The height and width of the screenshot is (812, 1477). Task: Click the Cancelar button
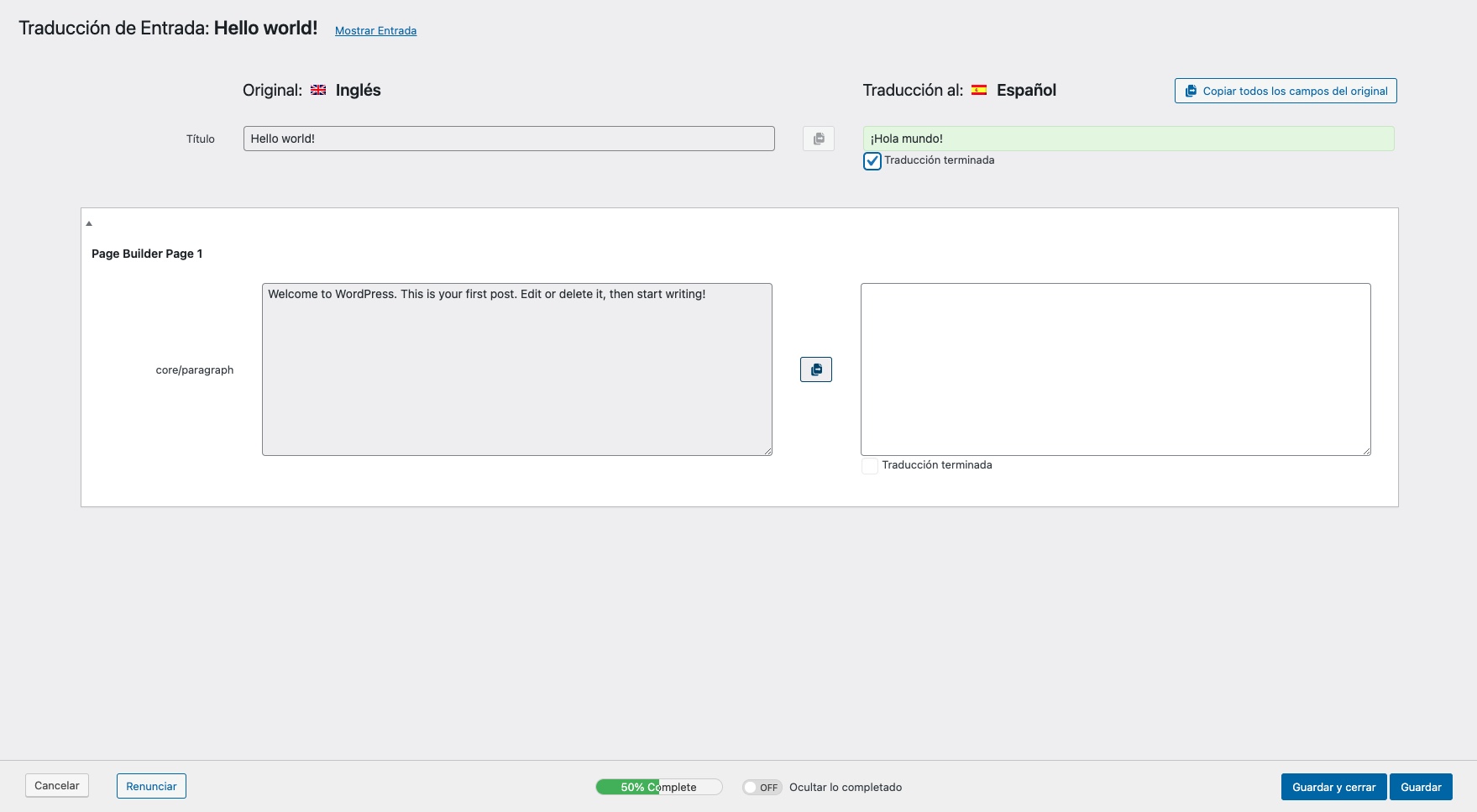[x=57, y=786]
